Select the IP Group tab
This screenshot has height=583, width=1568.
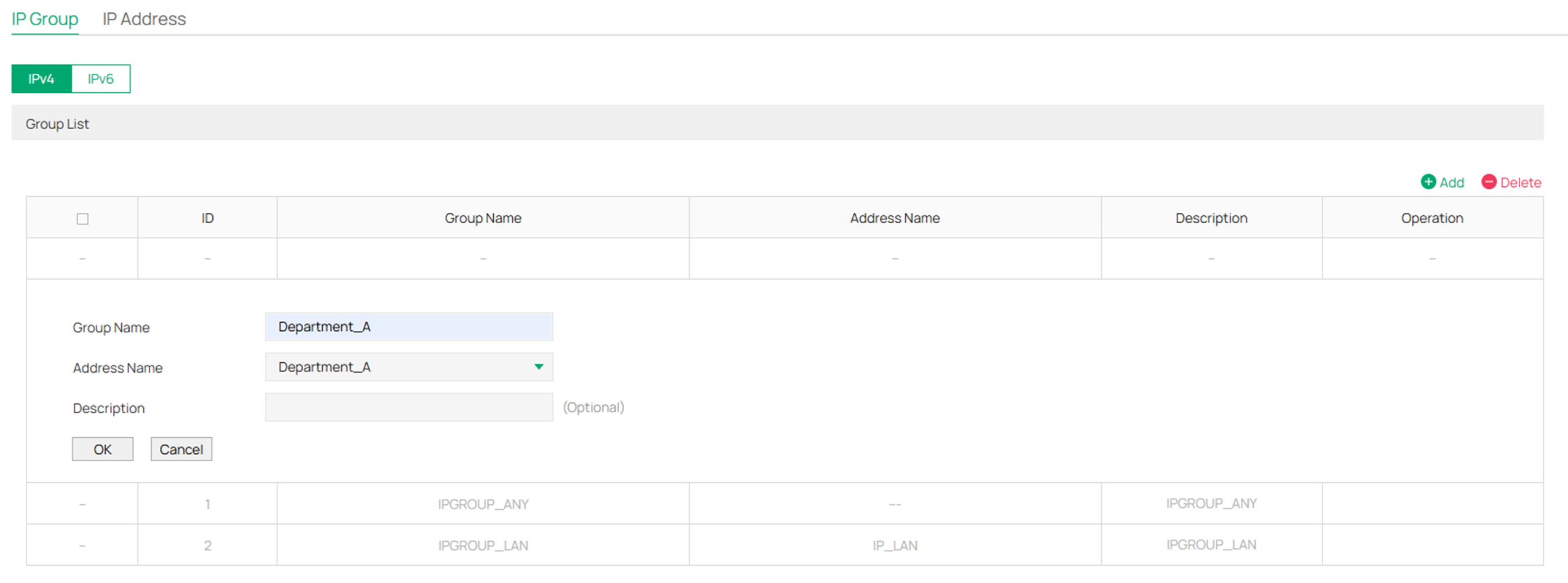coord(44,18)
